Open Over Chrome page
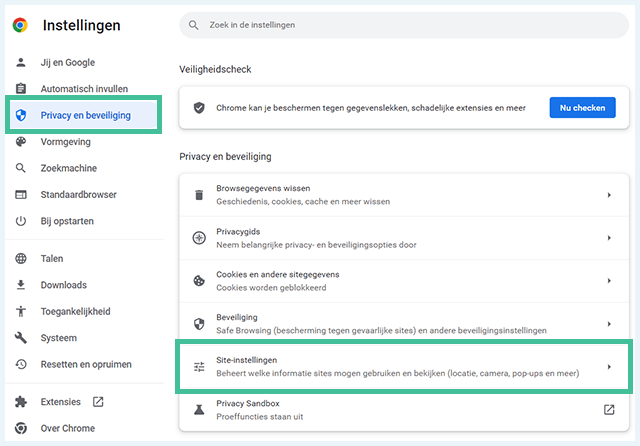The width and height of the screenshot is (640, 446). pos(68,428)
